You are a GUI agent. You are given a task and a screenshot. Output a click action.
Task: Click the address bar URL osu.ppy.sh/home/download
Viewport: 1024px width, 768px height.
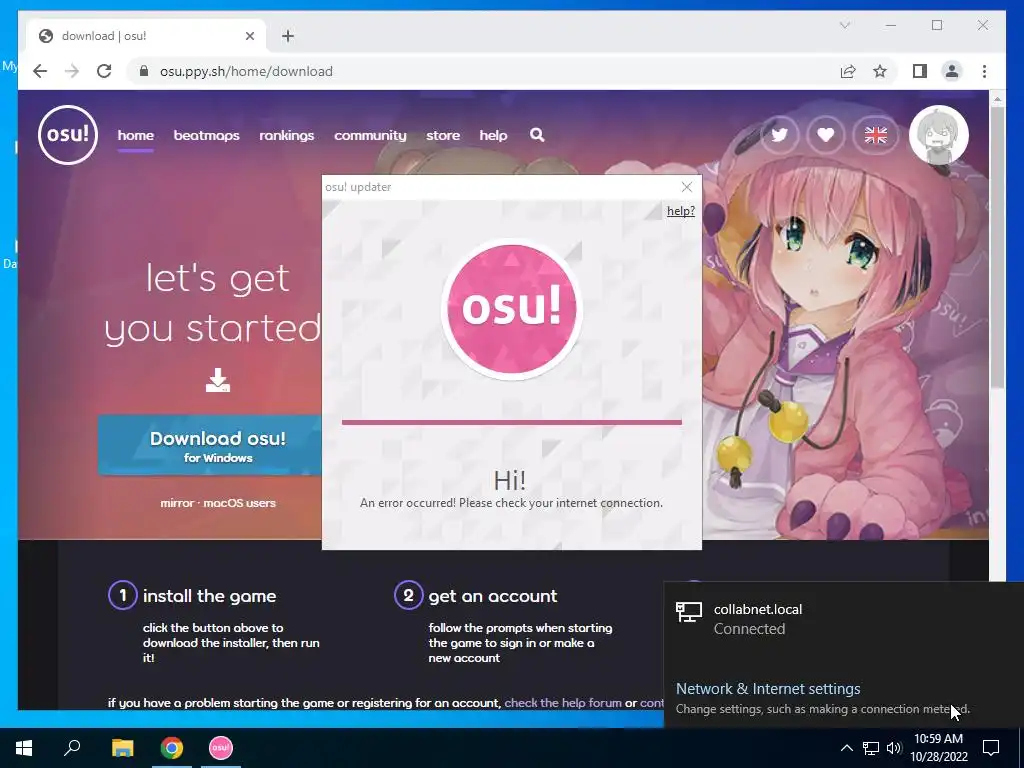point(246,71)
